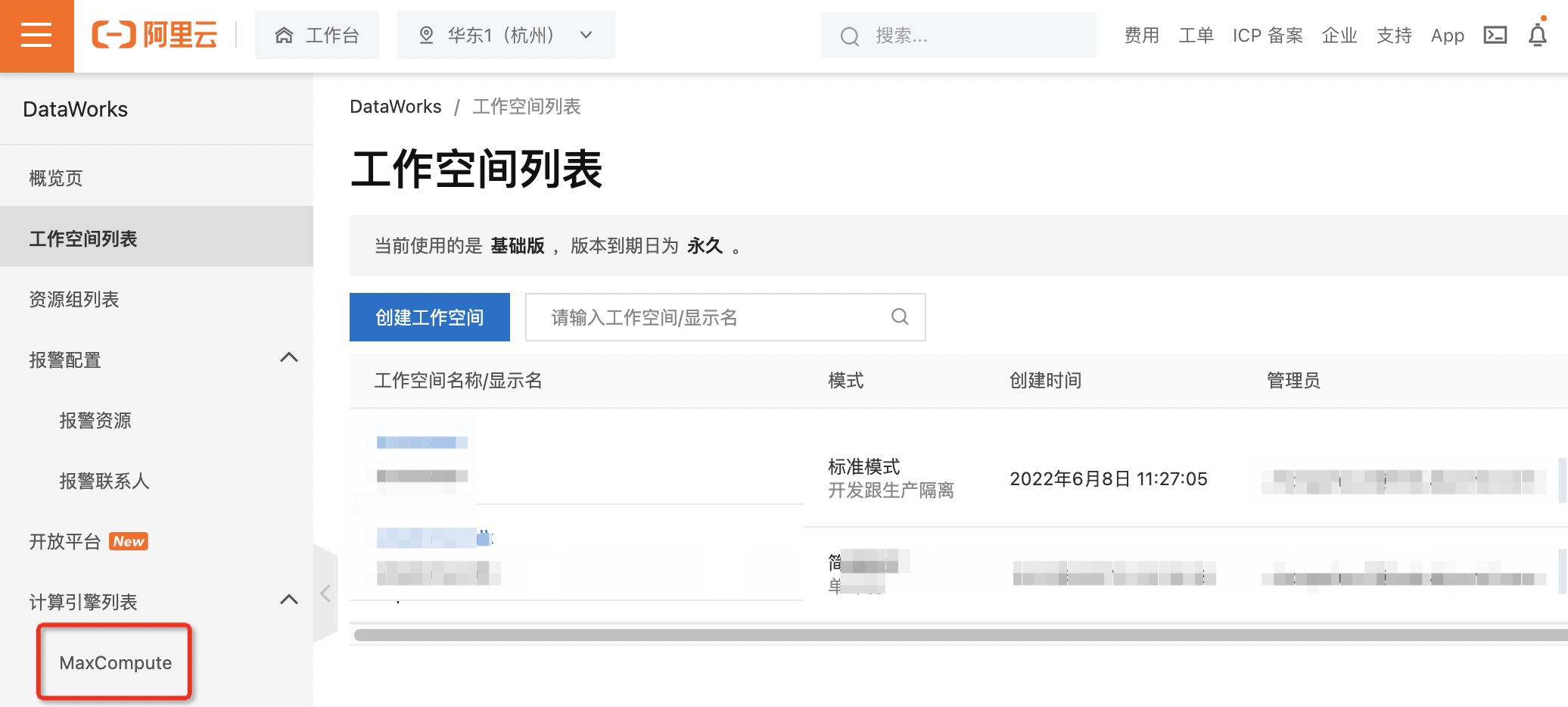Click the top search bar magnifier
This screenshot has width=1568, height=707.
(x=850, y=36)
